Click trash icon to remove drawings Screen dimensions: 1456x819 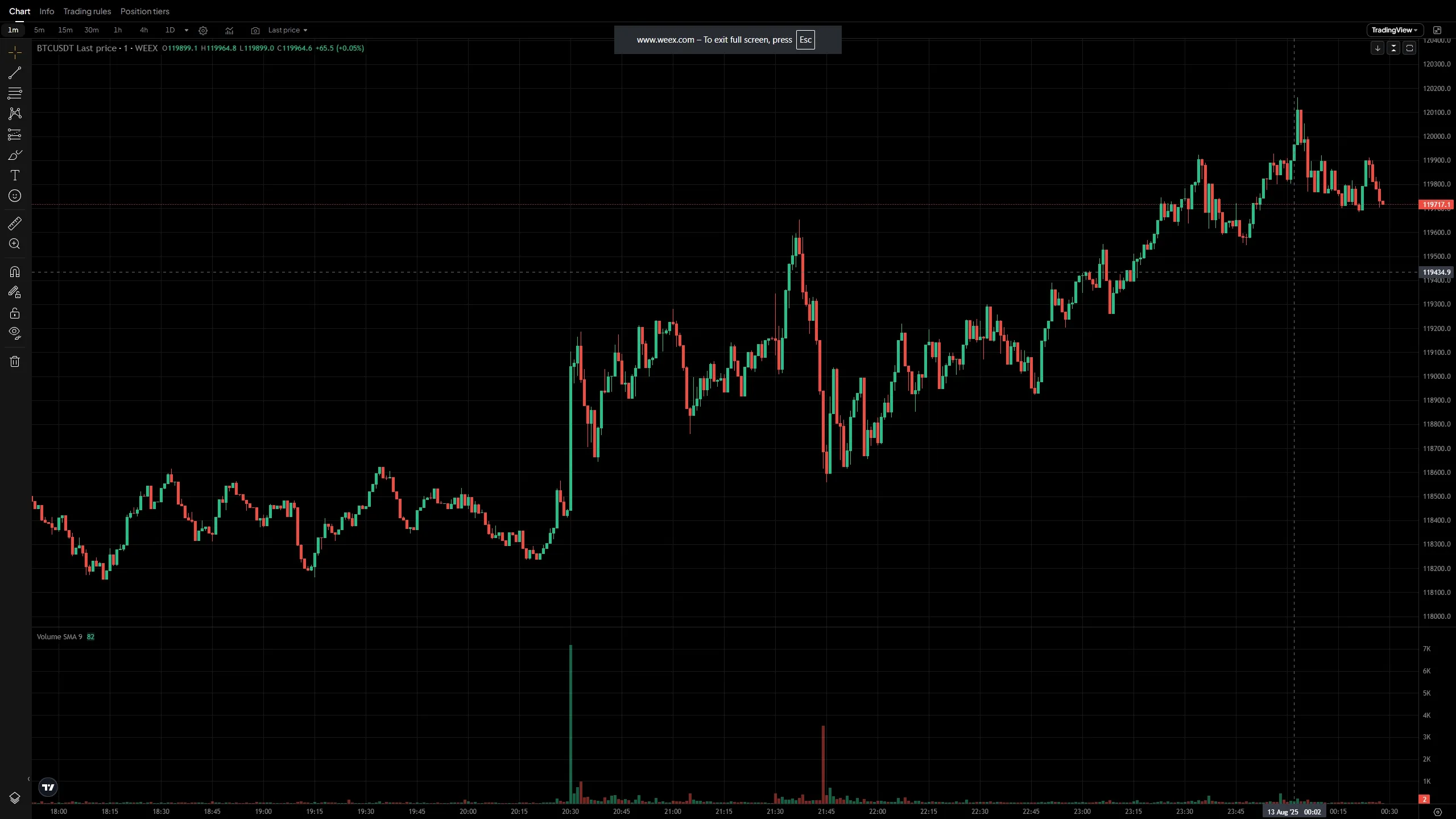click(15, 362)
